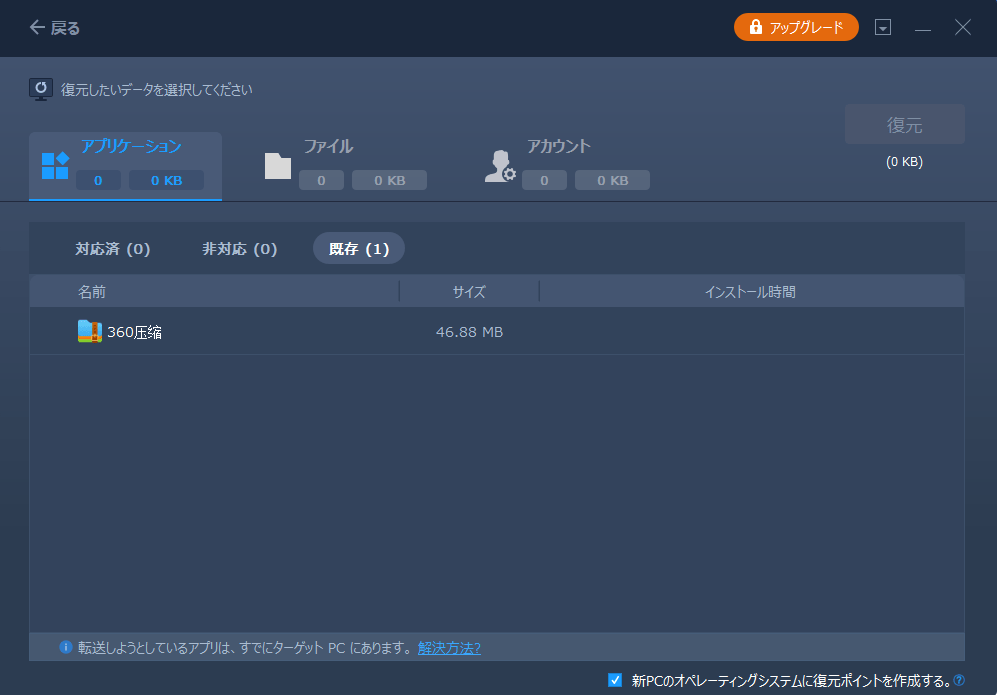Click the help question mark icon
This screenshot has width=997, height=695.
coord(959,681)
